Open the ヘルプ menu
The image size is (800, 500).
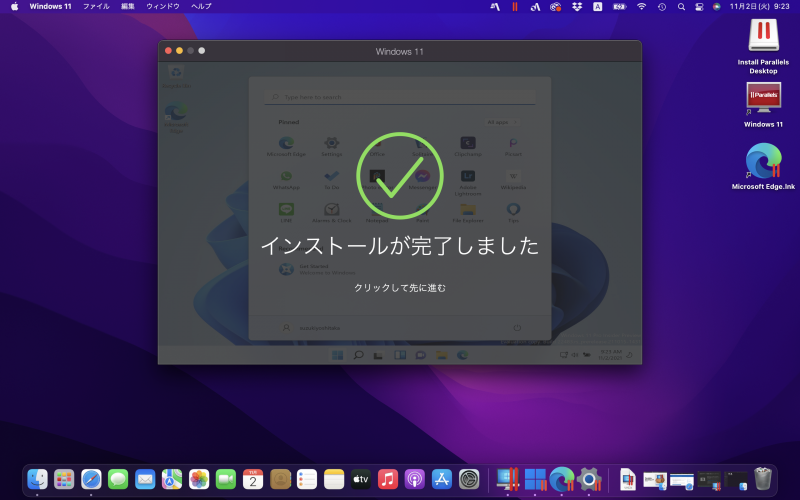201,7
